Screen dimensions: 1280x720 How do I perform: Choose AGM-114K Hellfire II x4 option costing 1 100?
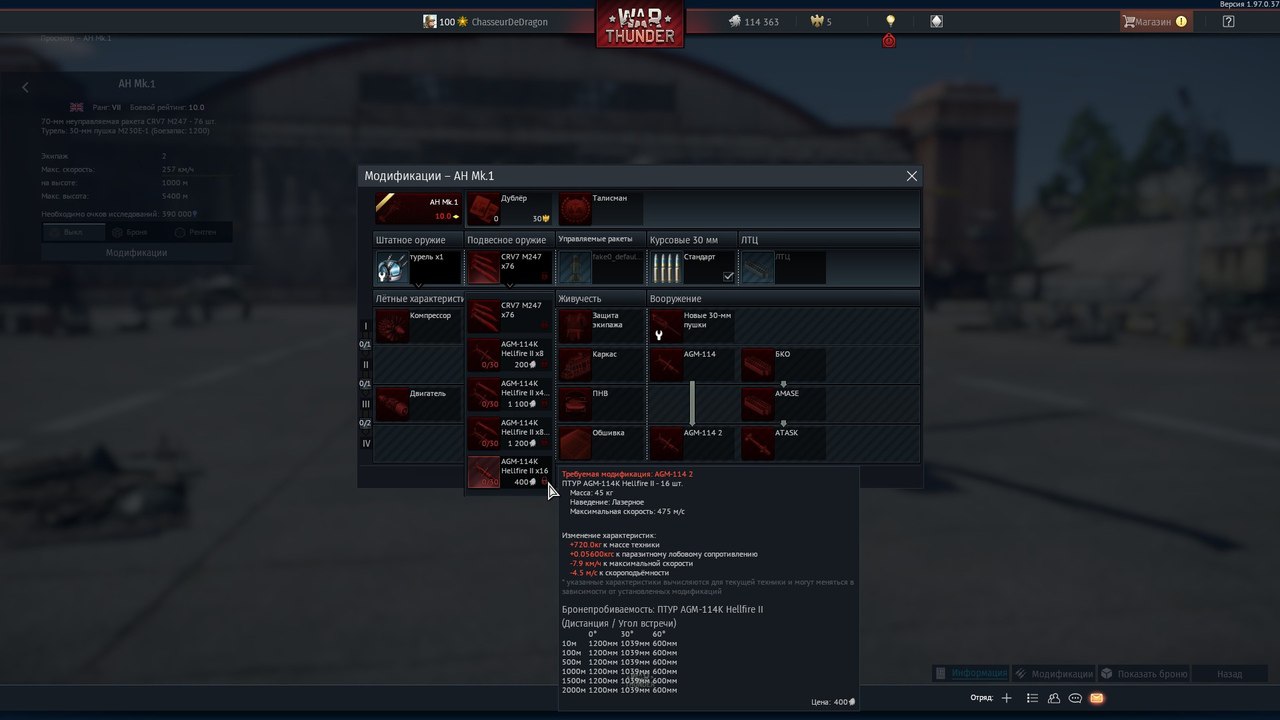click(510, 394)
